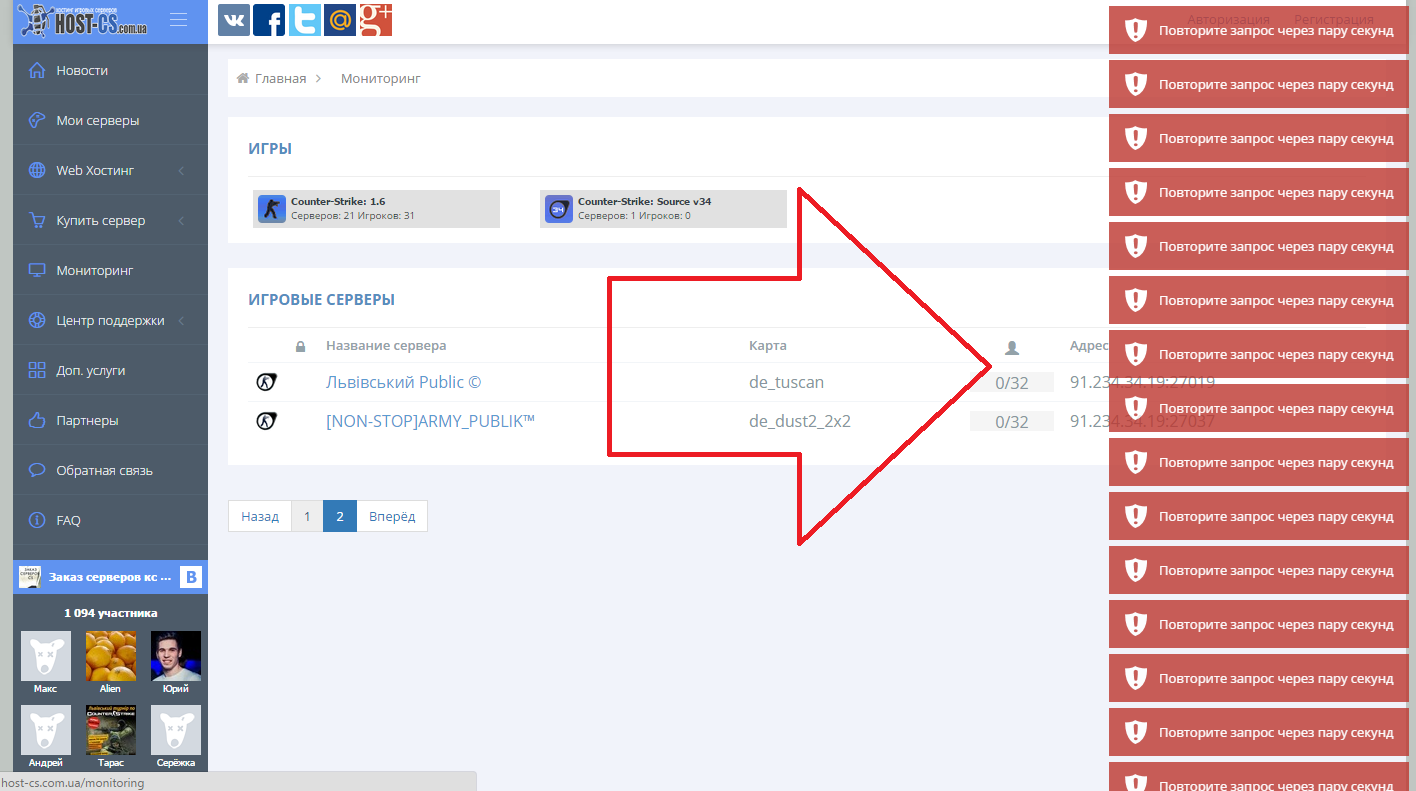This screenshot has height=791, width=1416.
Task: Click the Купить сервер cart icon
Action: (37, 220)
